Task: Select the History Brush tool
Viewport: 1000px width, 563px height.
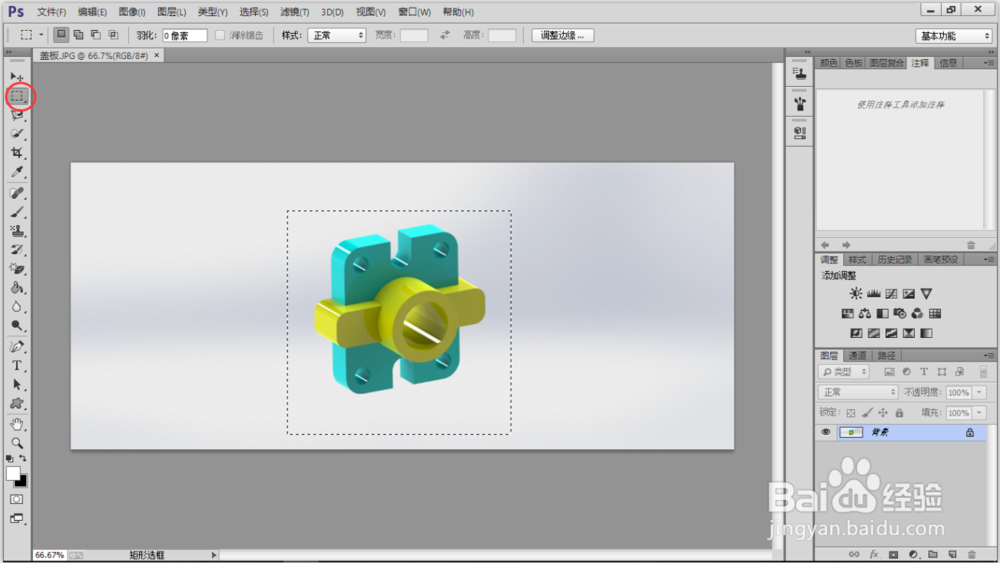Action: [x=17, y=250]
